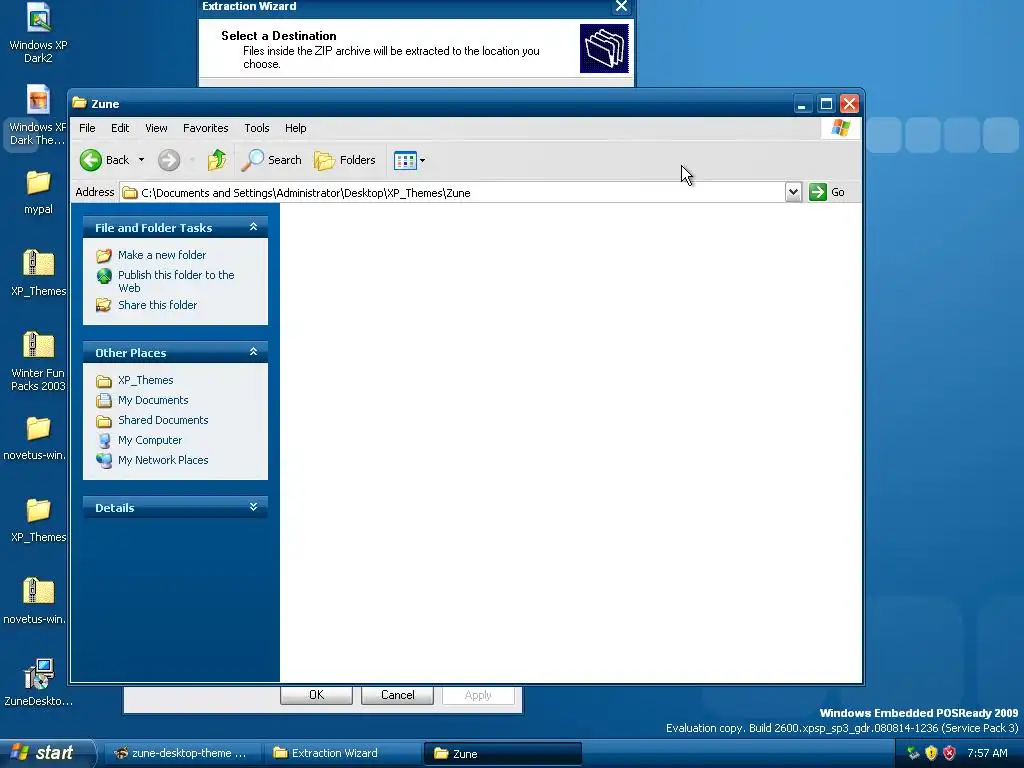The image size is (1024, 768).
Task: Click the Up one level folder icon
Action: click(217, 160)
